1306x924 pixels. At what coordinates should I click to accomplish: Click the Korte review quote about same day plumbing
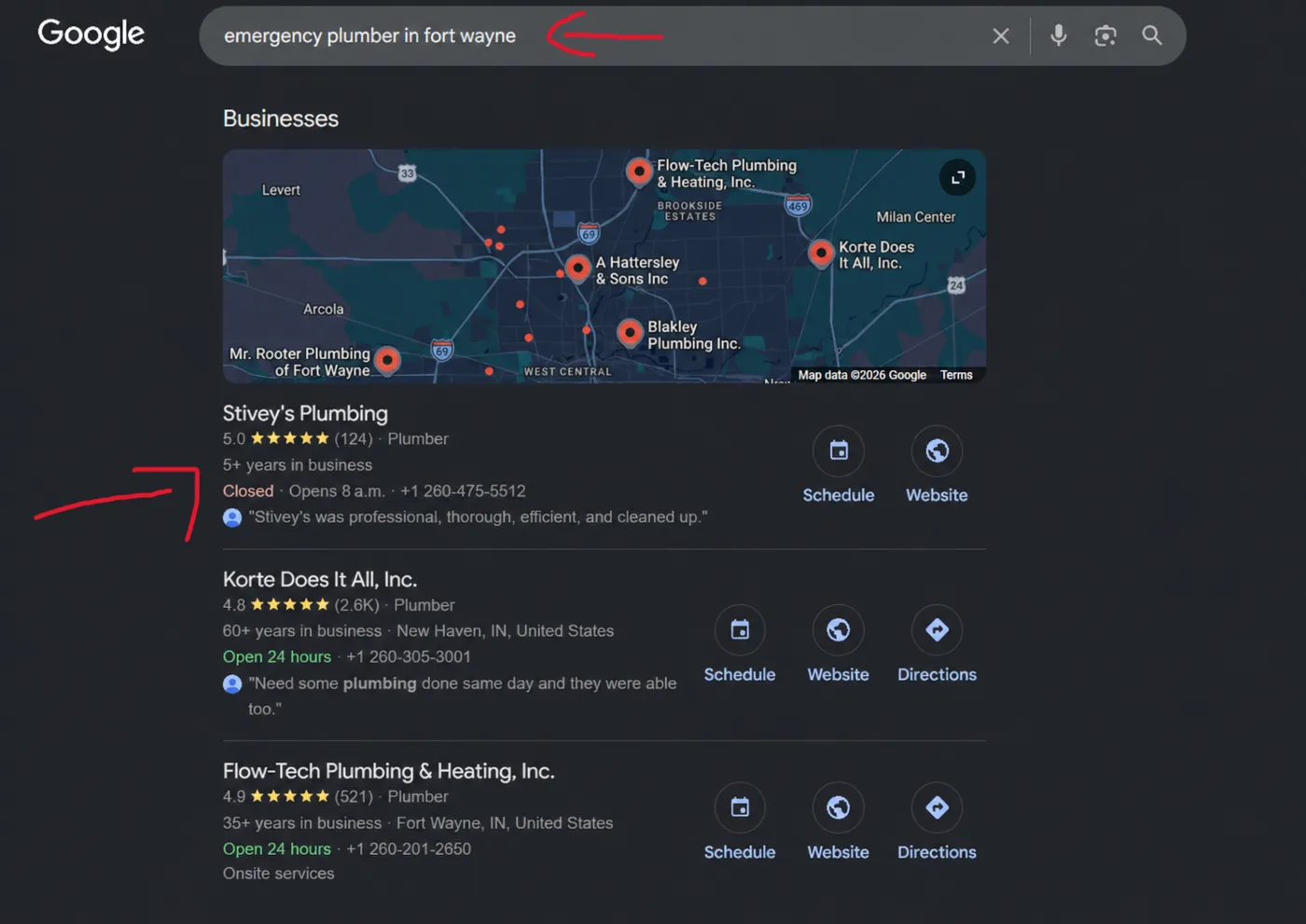(462, 696)
